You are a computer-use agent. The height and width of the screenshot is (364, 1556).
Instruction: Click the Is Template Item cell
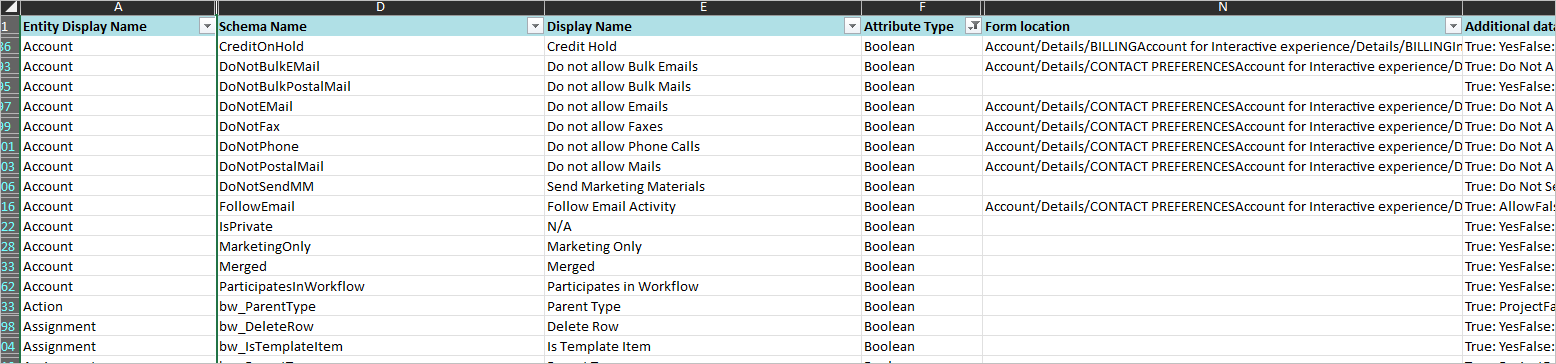[703, 347]
